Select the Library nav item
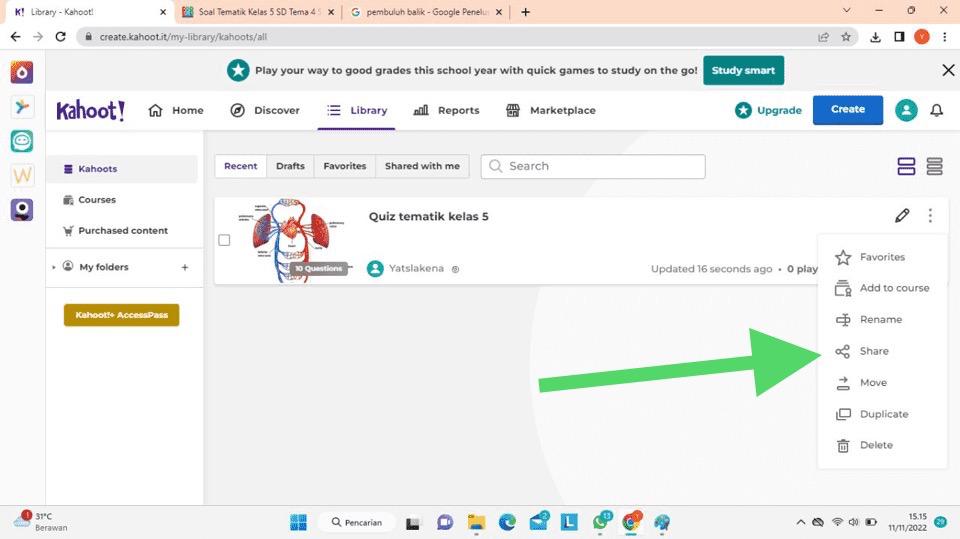Viewport: 960px width, 539px height. click(357, 110)
